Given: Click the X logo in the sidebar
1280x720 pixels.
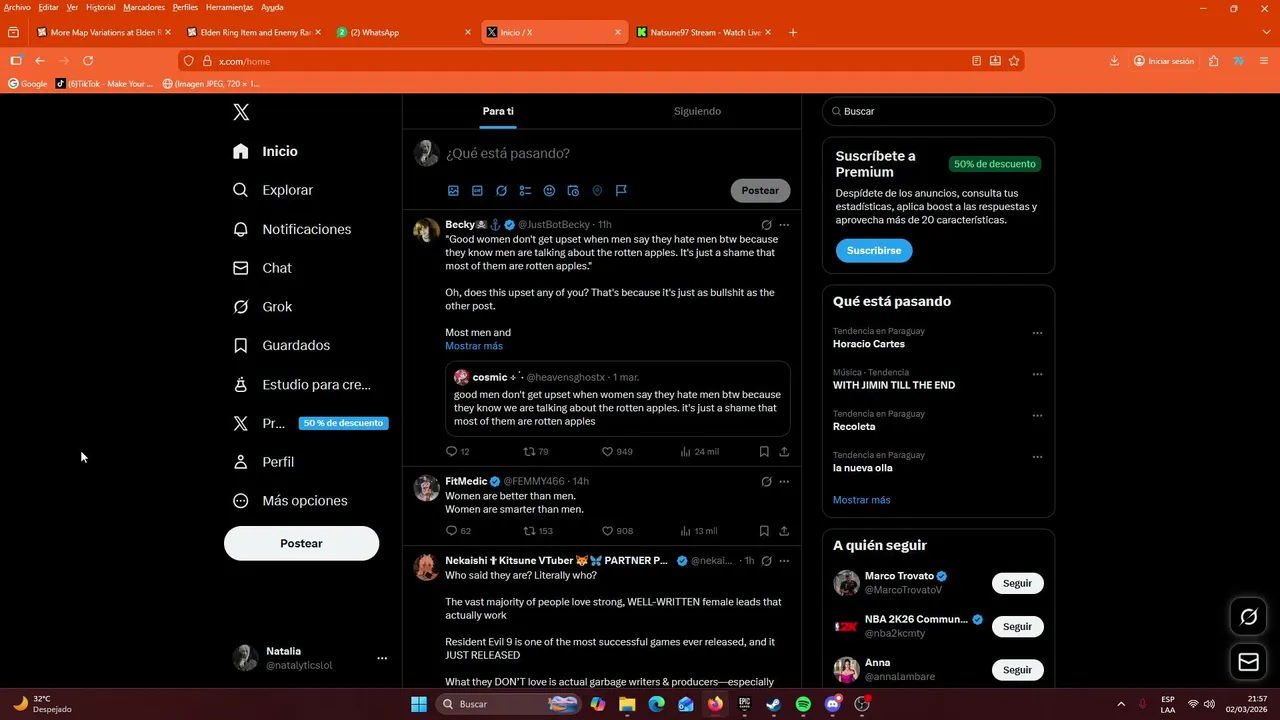Looking at the screenshot, I should [241, 112].
